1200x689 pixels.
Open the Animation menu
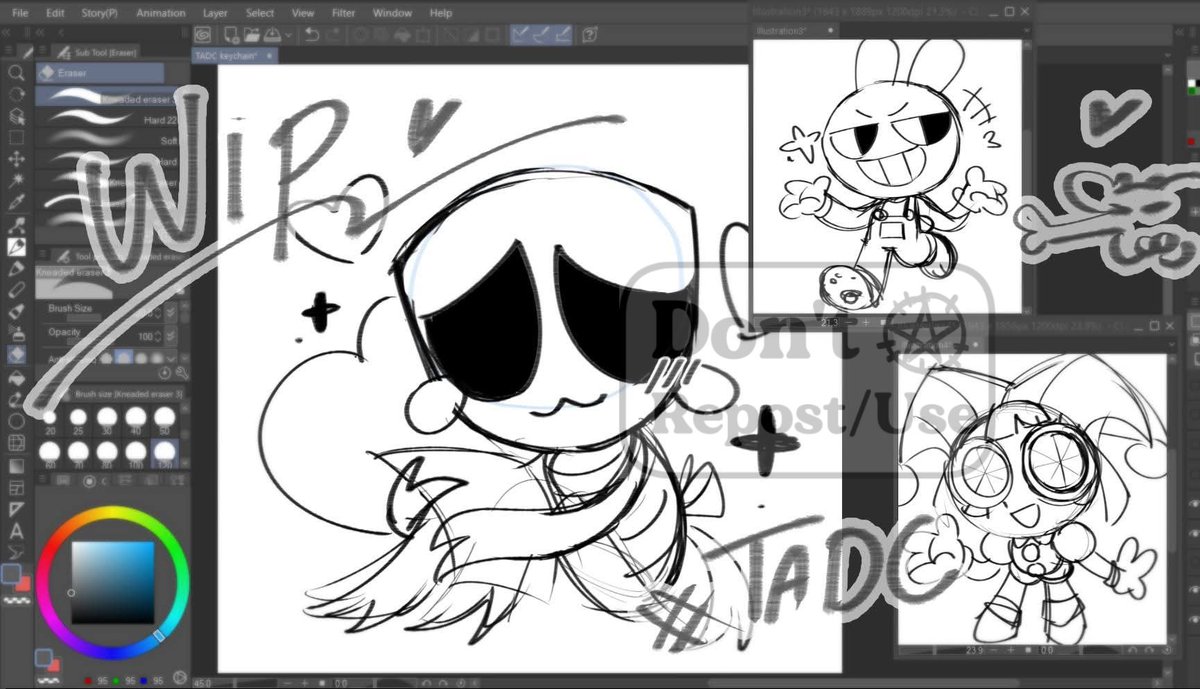point(160,13)
